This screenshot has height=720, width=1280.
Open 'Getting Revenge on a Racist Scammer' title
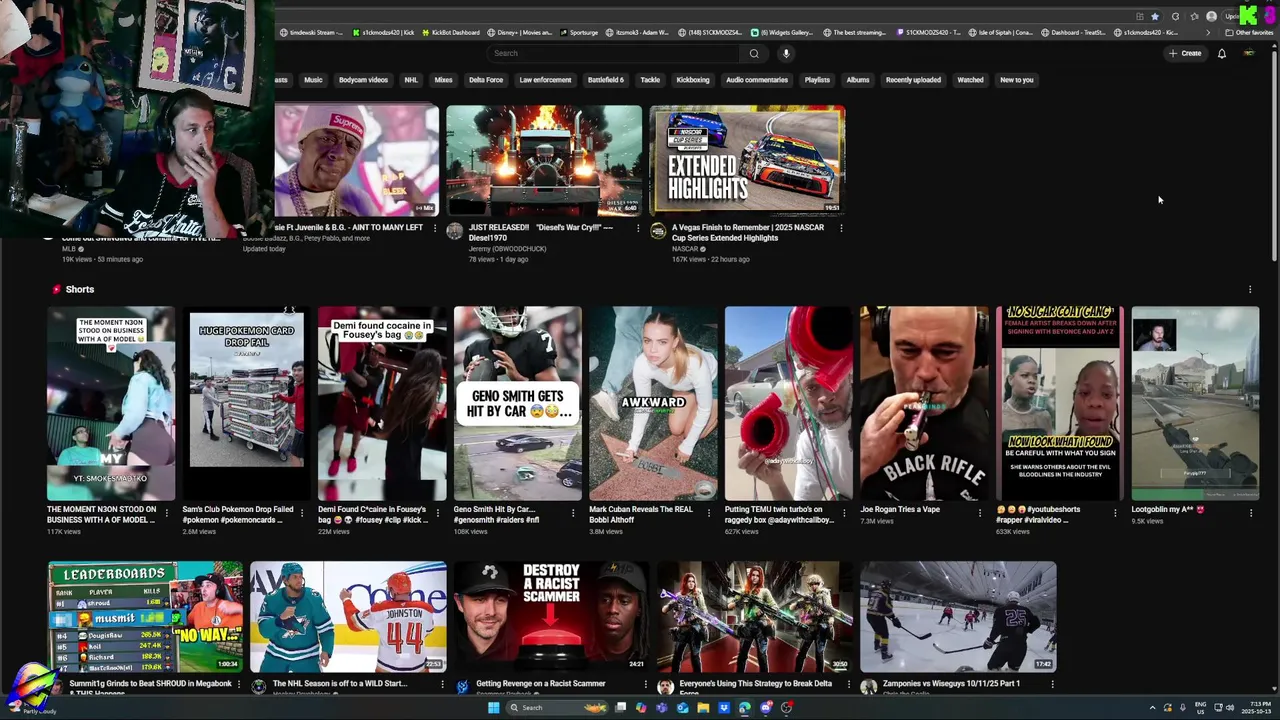pyautogui.click(x=541, y=684)
